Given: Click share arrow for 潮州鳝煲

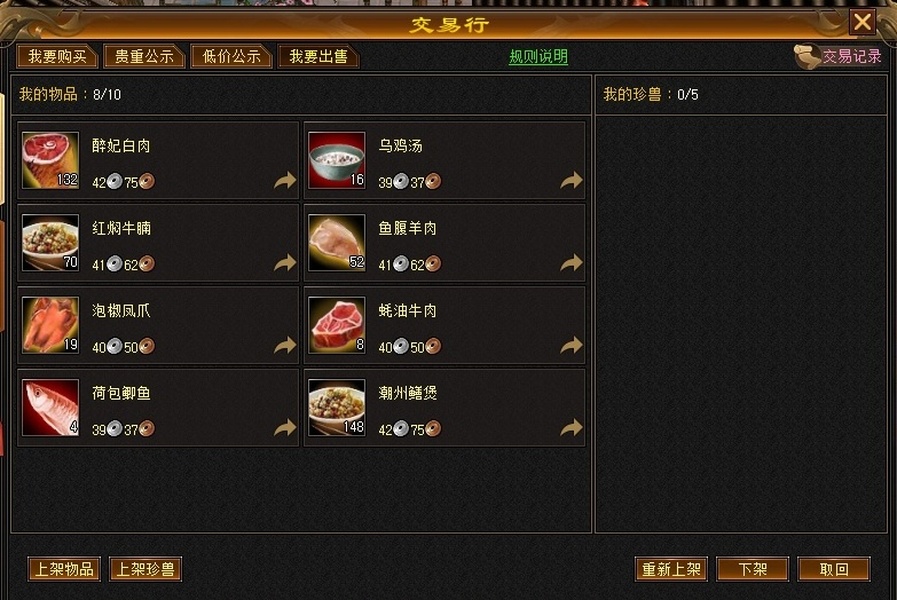Looking at the screenshot, I should coord(571,428).
